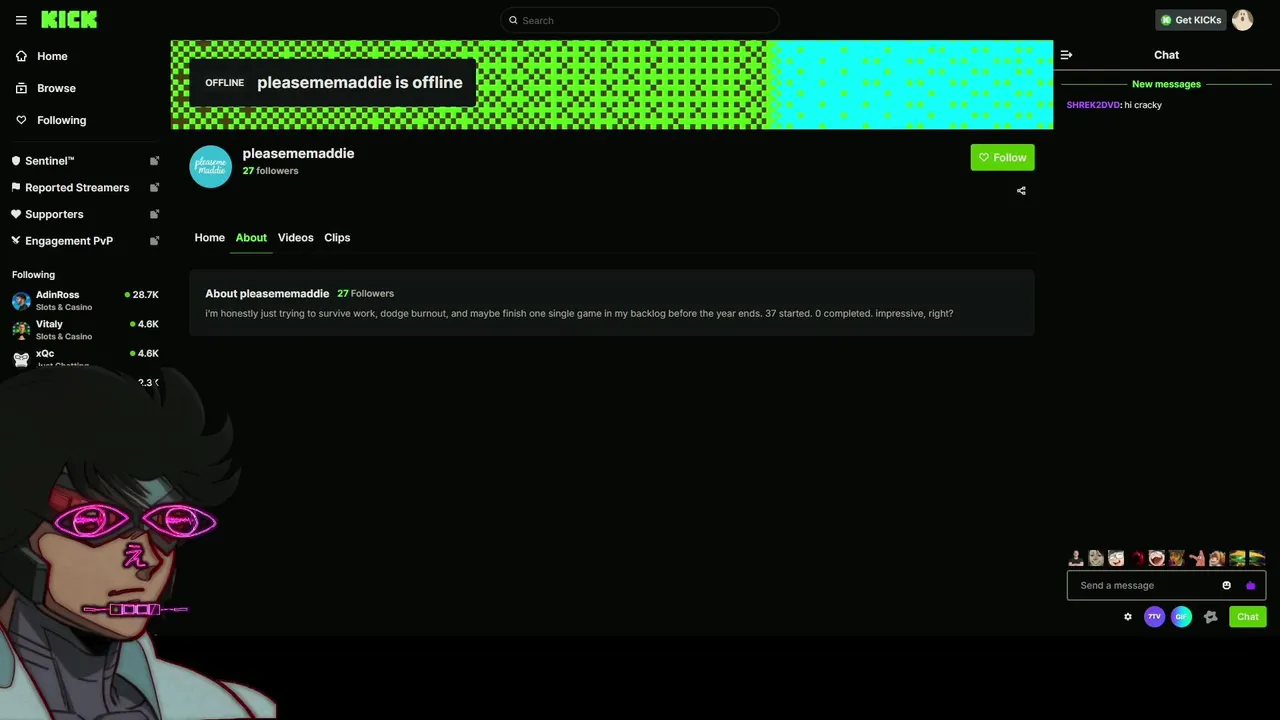Insert the Patrick Star emote
The height and width of the screenshot is (720, 1280).
pos(1198,558)
